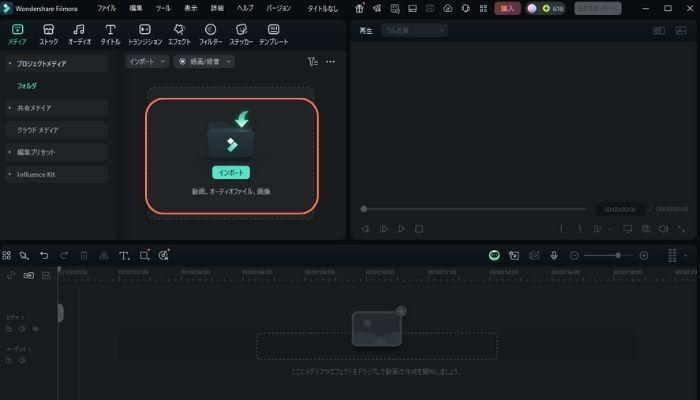Switch to the Audio tab
Viewport: 700px width, 400px height.
(x=79, y=34)
